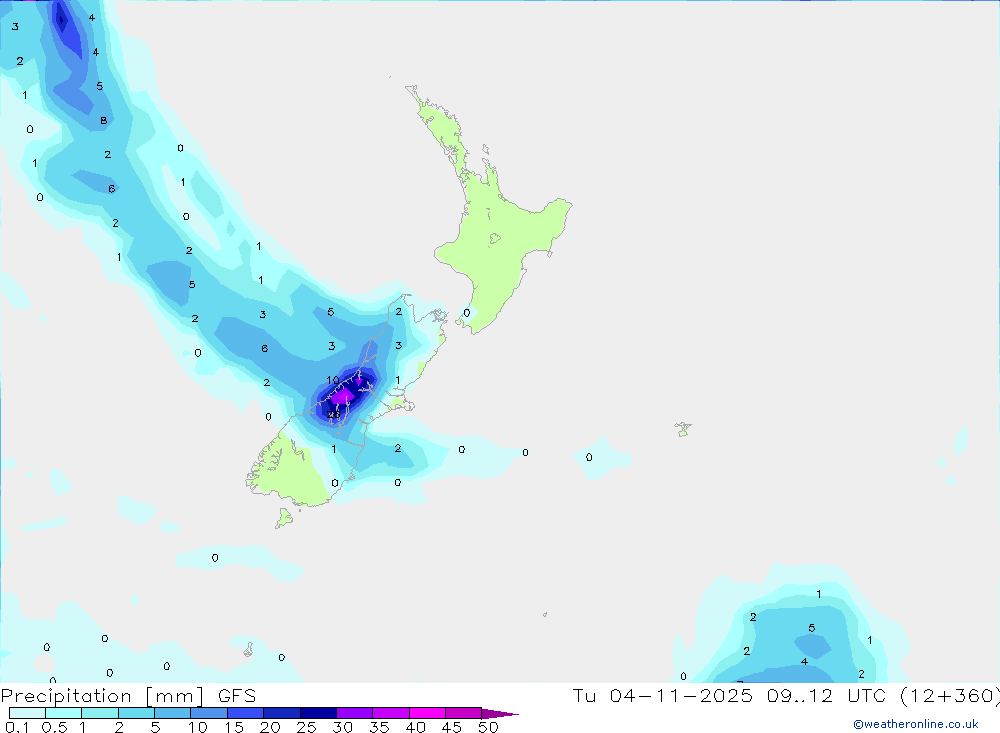Select the 40–45 mm magenta swatch

tap(427, 713)
